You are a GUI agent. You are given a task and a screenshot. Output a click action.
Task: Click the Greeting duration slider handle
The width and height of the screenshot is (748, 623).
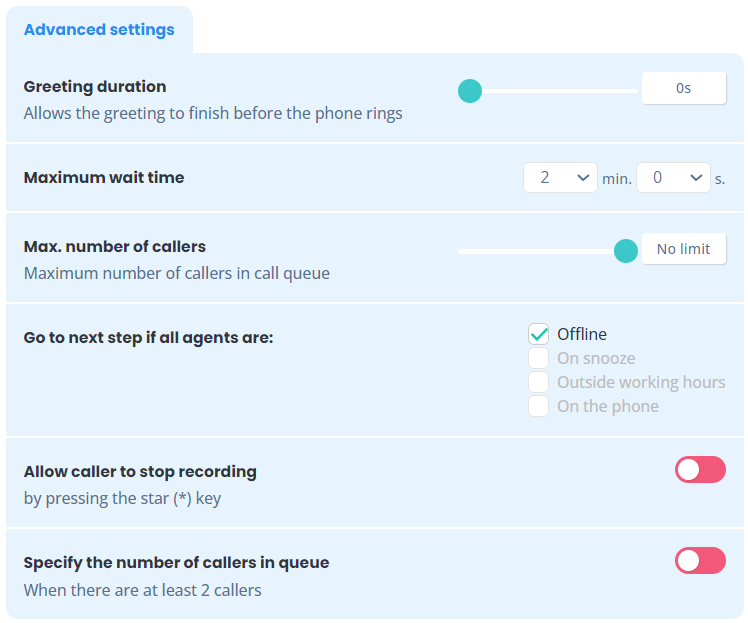[470, 91]
